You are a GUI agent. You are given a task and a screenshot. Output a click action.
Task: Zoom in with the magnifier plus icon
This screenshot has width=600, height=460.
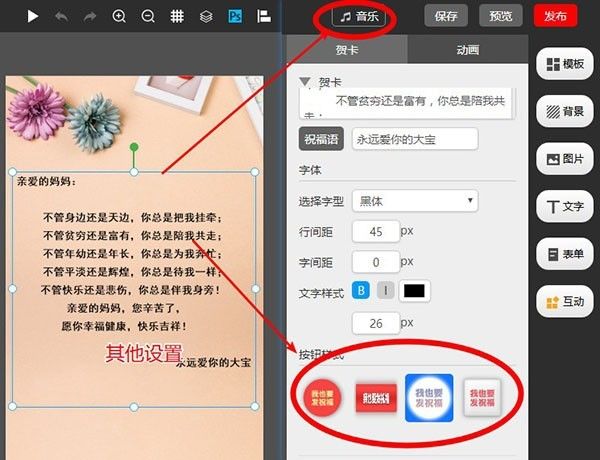coord(119,16)
